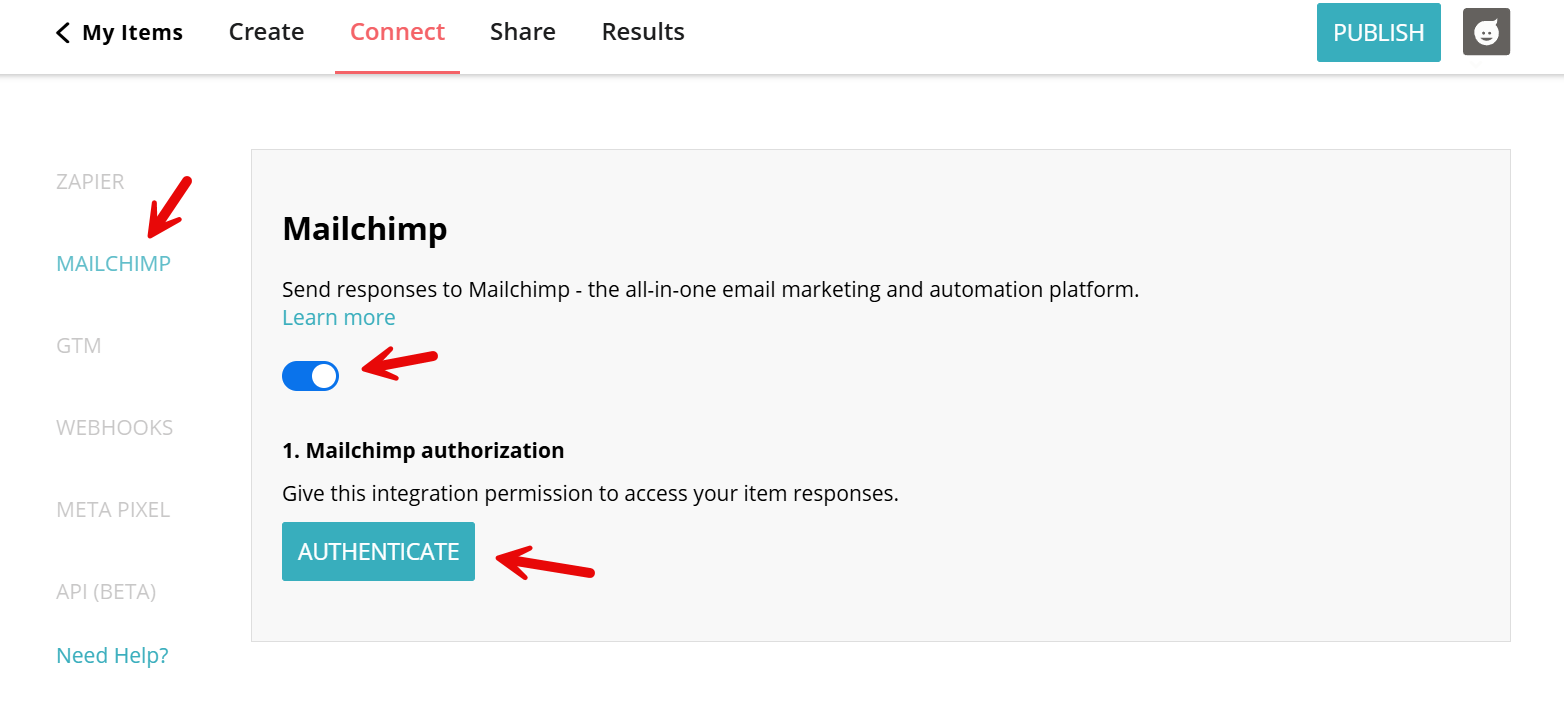The width and height of the screenshot is (1564, 716).
Task: Select MAILCHIMP in the sidebar
Action: [113, 263]
